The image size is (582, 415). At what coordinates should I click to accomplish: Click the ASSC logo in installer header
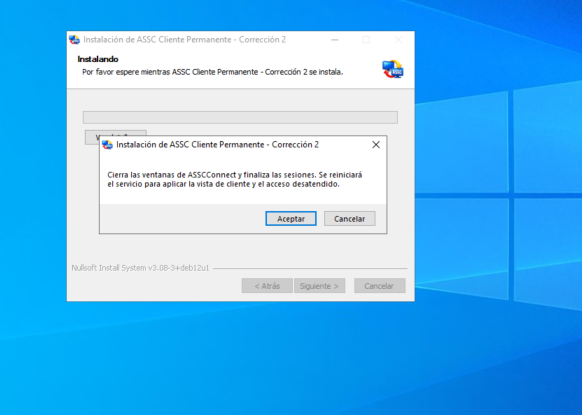point(393,69)
